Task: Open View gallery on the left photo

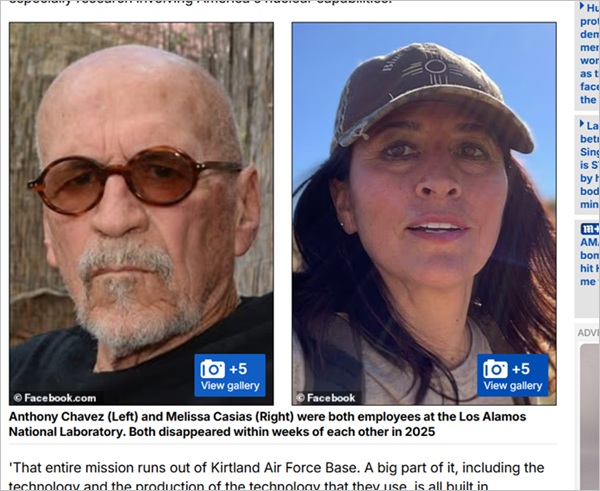Action: pos(230,386)
